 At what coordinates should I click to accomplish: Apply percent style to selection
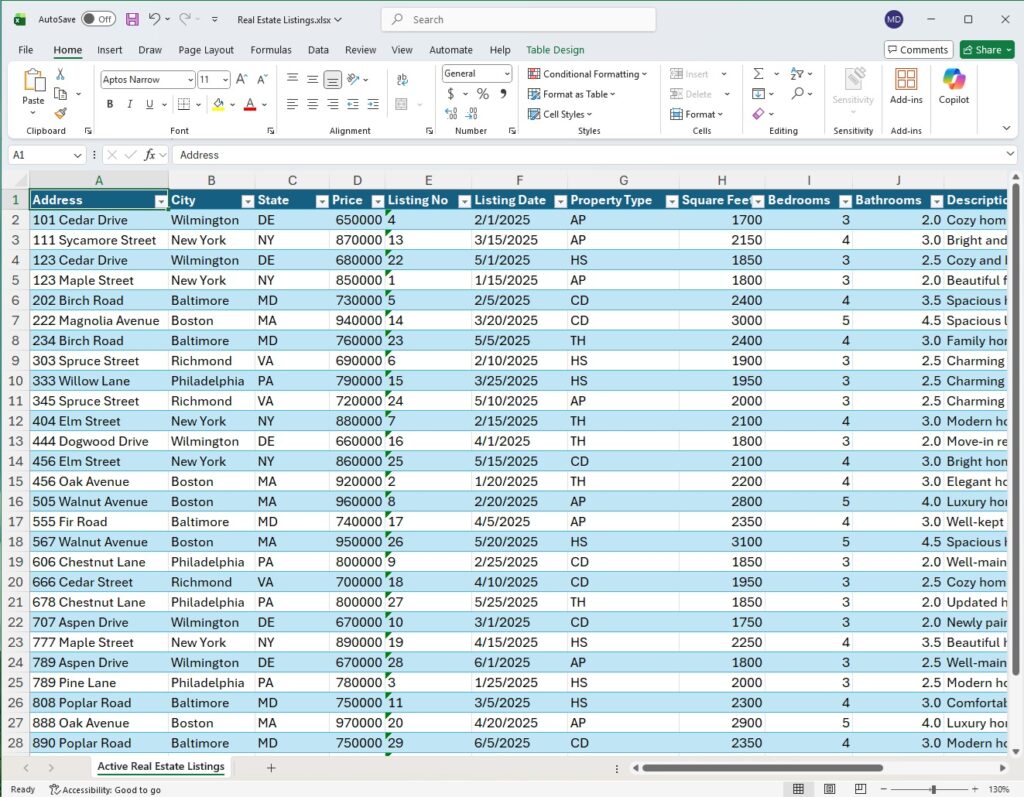(482, 94)
